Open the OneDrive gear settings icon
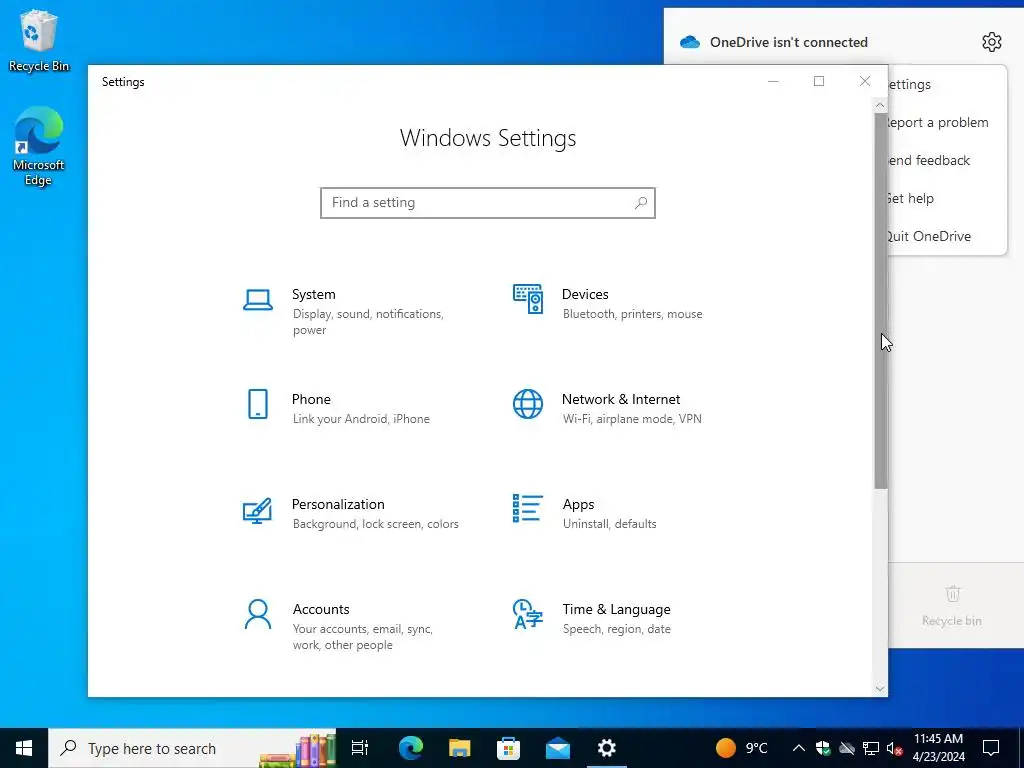1024x768 pixels. tap(991, 42)
